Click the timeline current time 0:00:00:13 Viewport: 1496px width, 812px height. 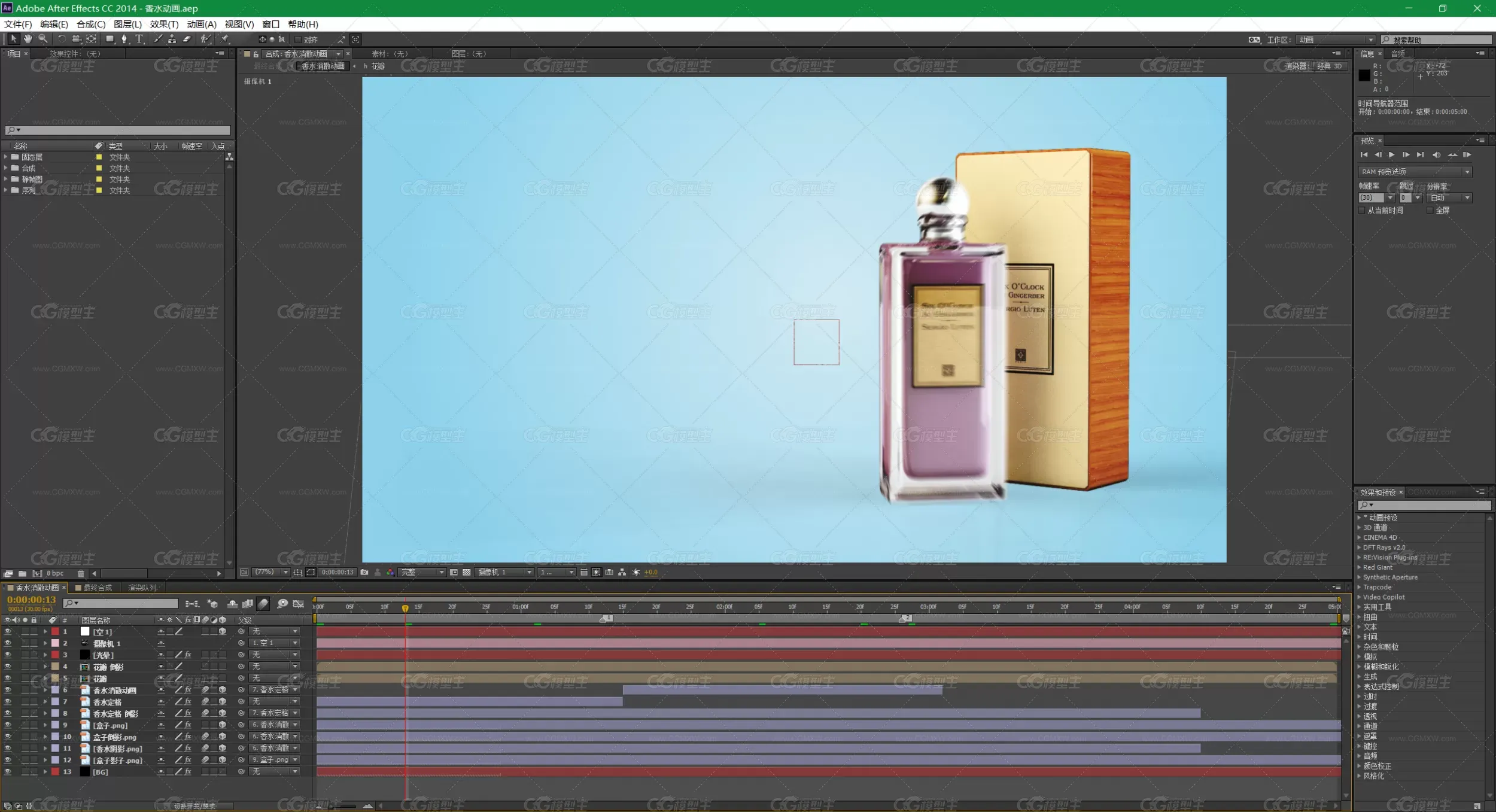tap(31, 600)
